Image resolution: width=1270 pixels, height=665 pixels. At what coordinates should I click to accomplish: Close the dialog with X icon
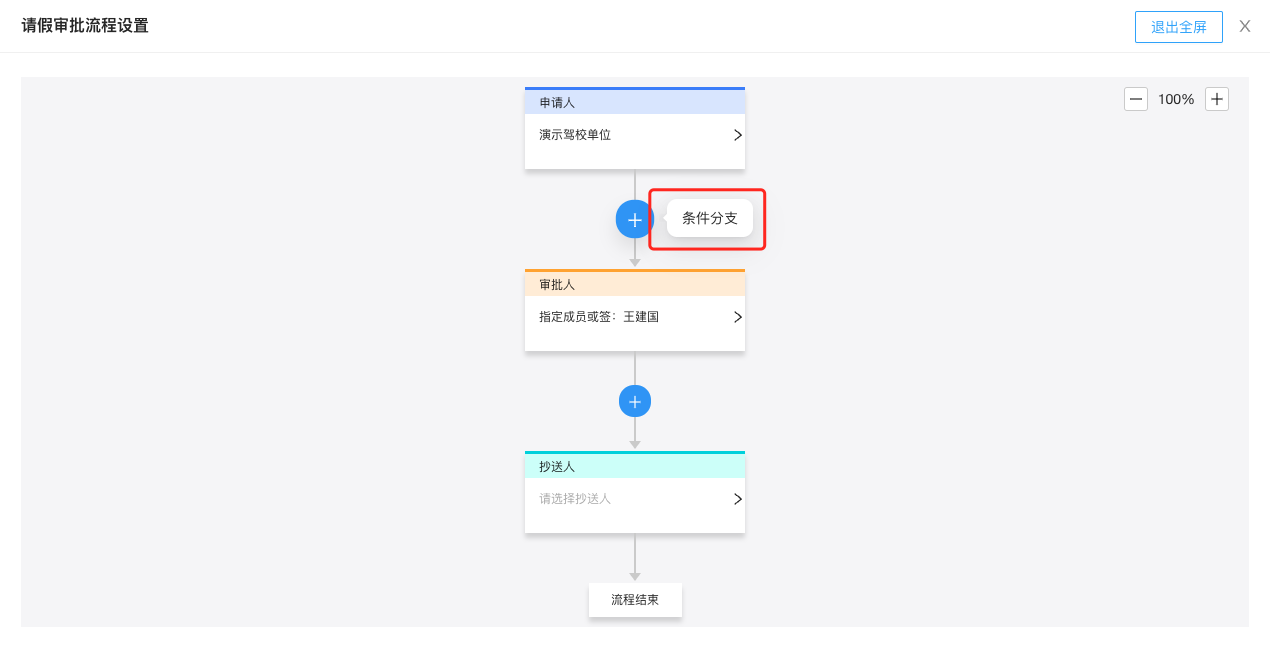coord(1245,27)
